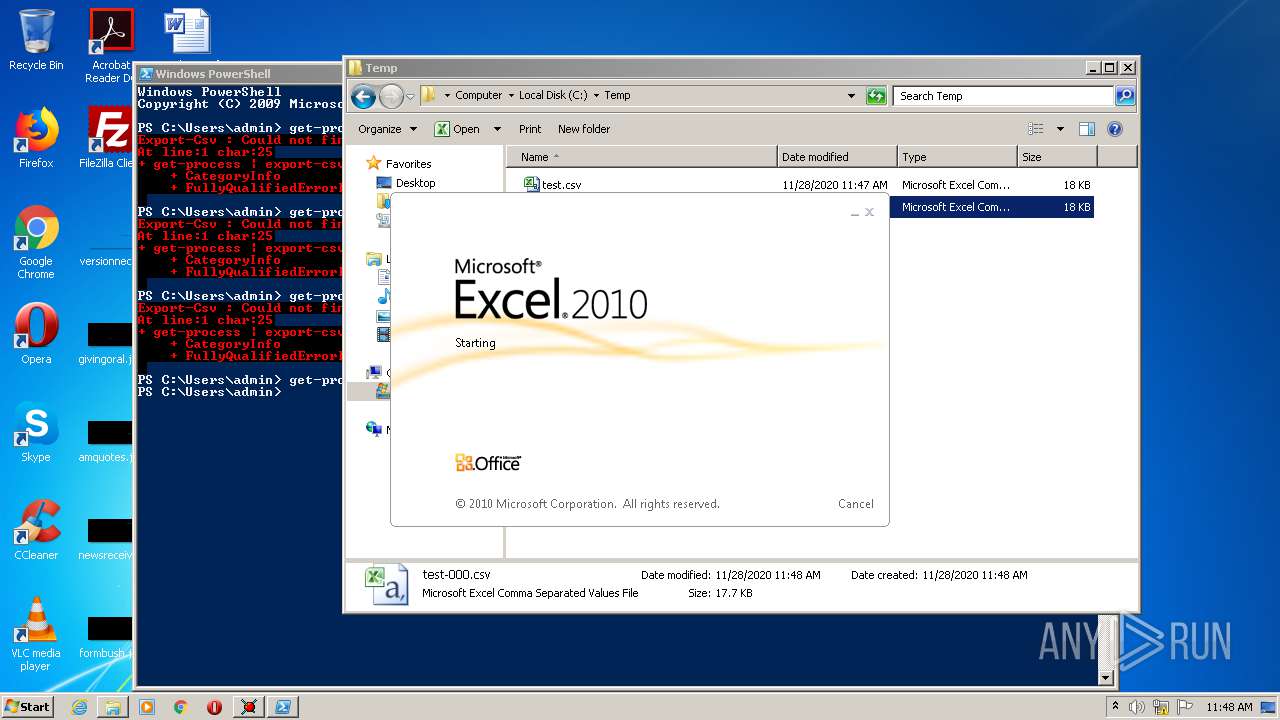Viewport: 1280px width, 720px height.
Task: Click the volume speaker tray icon
Action: 1137,707
